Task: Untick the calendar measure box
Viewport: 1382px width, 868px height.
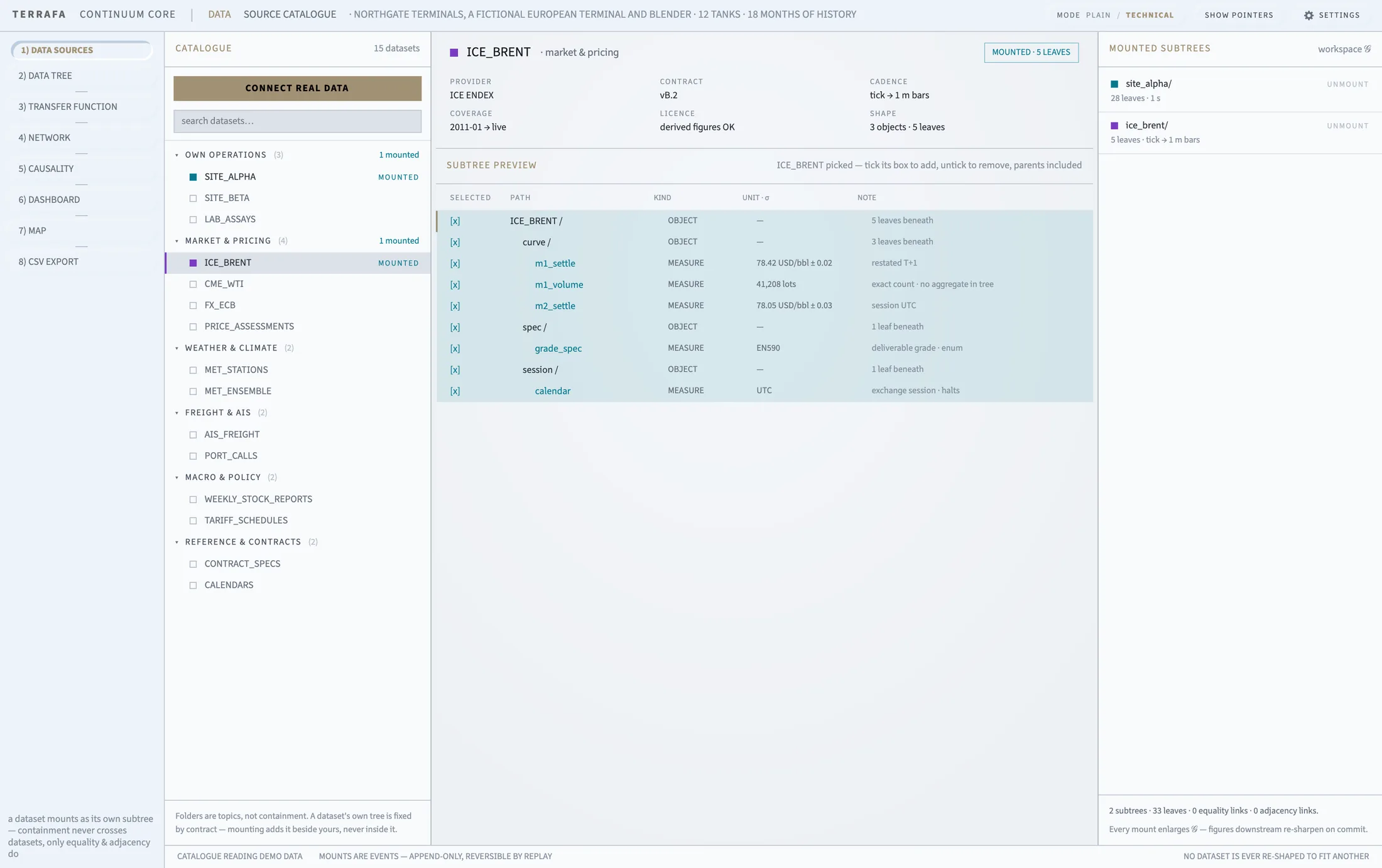Action: 455,391
